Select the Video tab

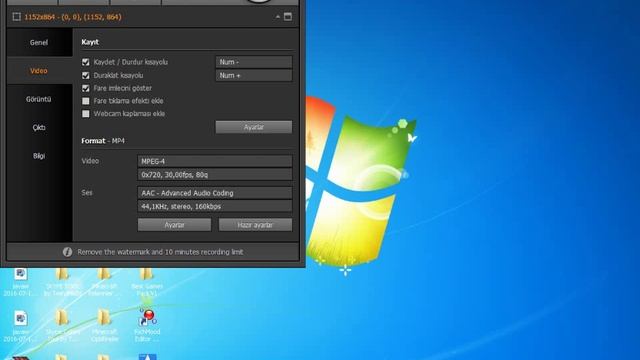pos(39,71)
